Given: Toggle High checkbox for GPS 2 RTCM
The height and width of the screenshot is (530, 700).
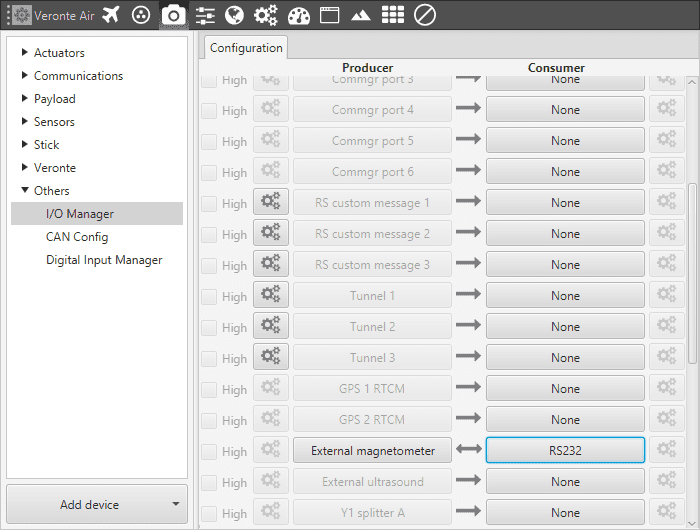Looking at the screenshot, I should click(x=209, y=421).
